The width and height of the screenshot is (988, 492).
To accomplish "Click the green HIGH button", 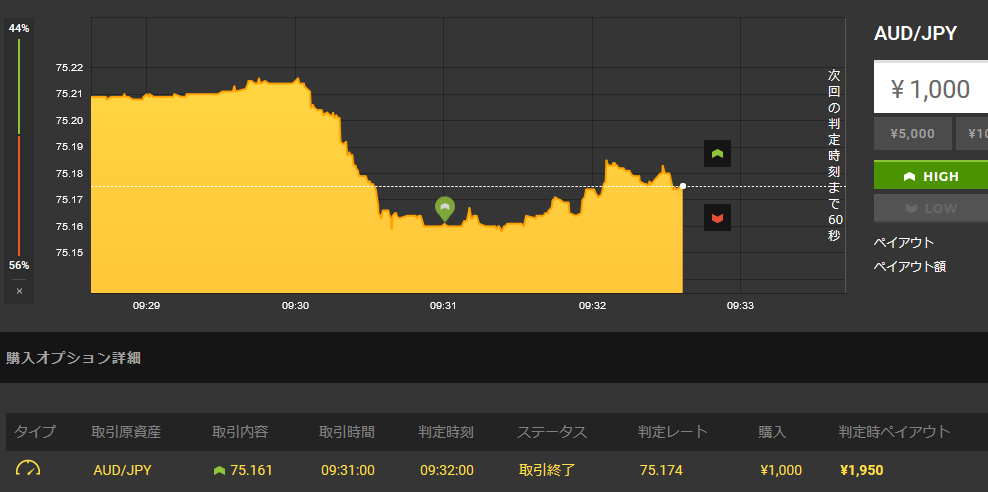I will click(x=931, y=176).
